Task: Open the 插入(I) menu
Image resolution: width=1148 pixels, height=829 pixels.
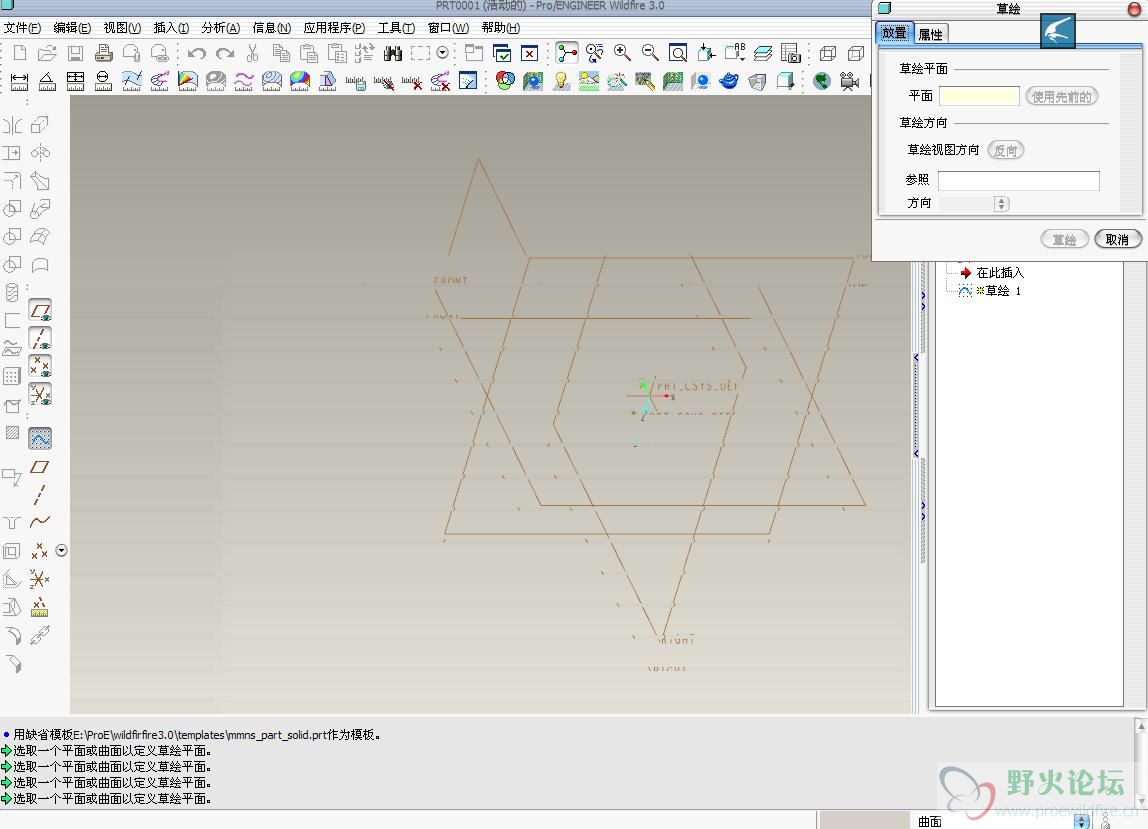Action: [171, 28]
